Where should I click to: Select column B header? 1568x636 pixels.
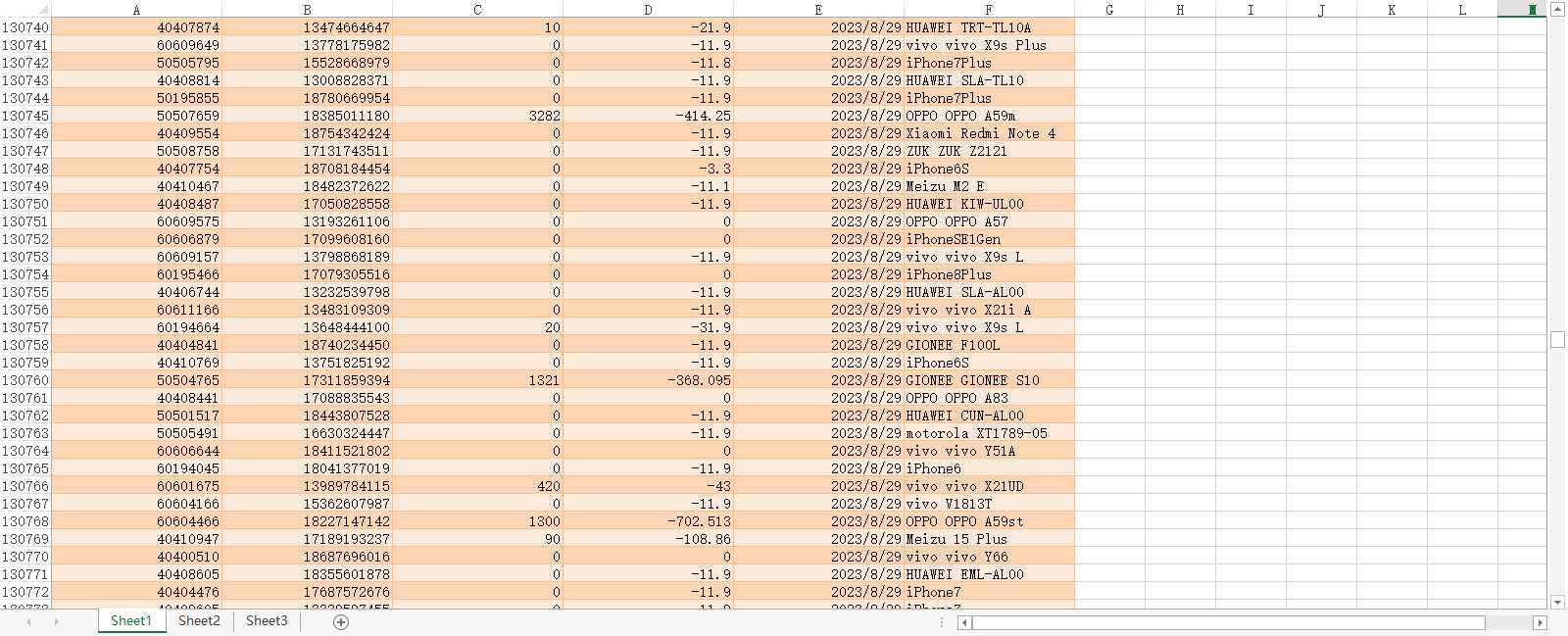[307, 9]
